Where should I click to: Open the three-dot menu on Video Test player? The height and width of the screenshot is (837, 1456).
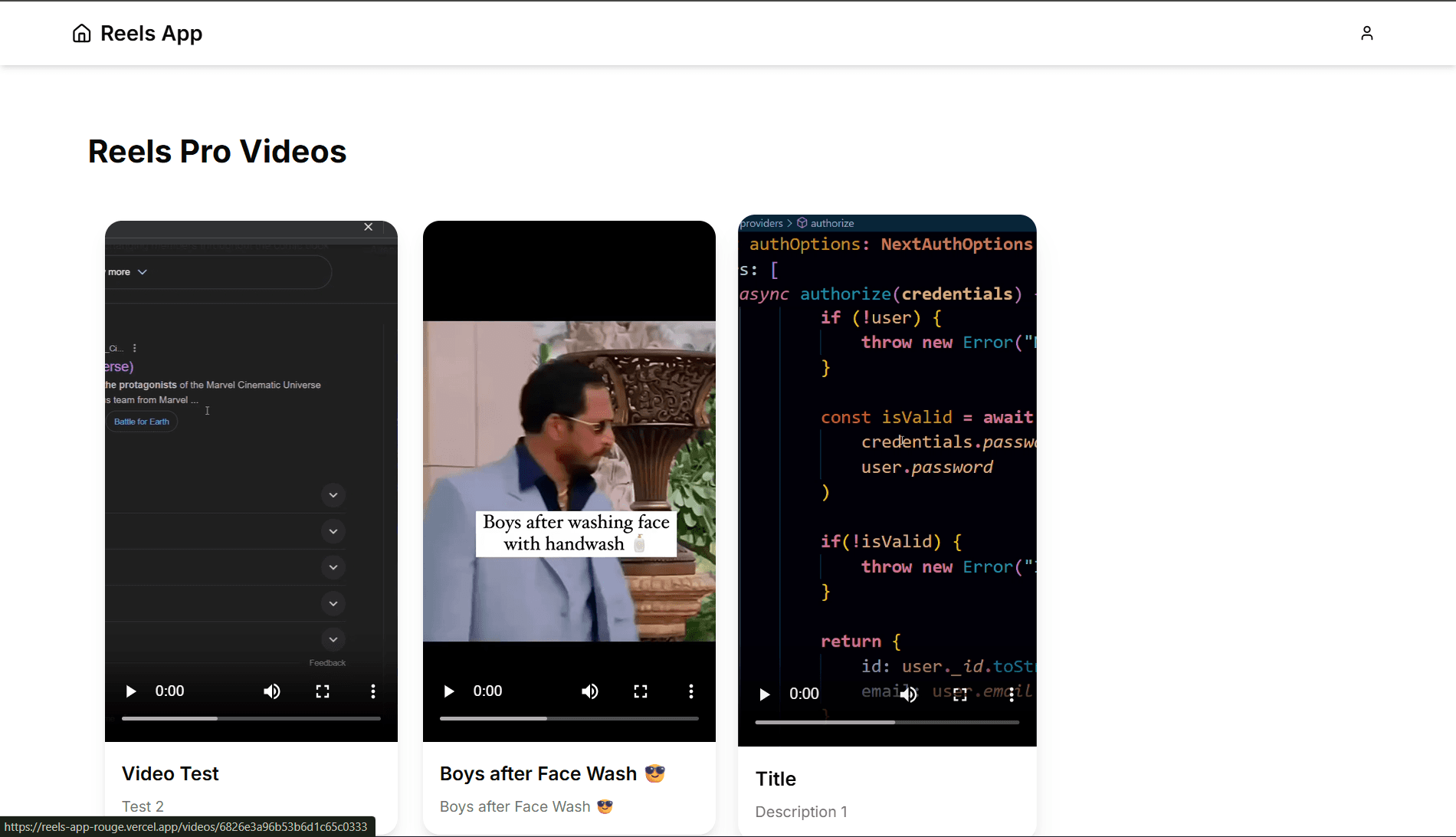[x=372, y=691]
